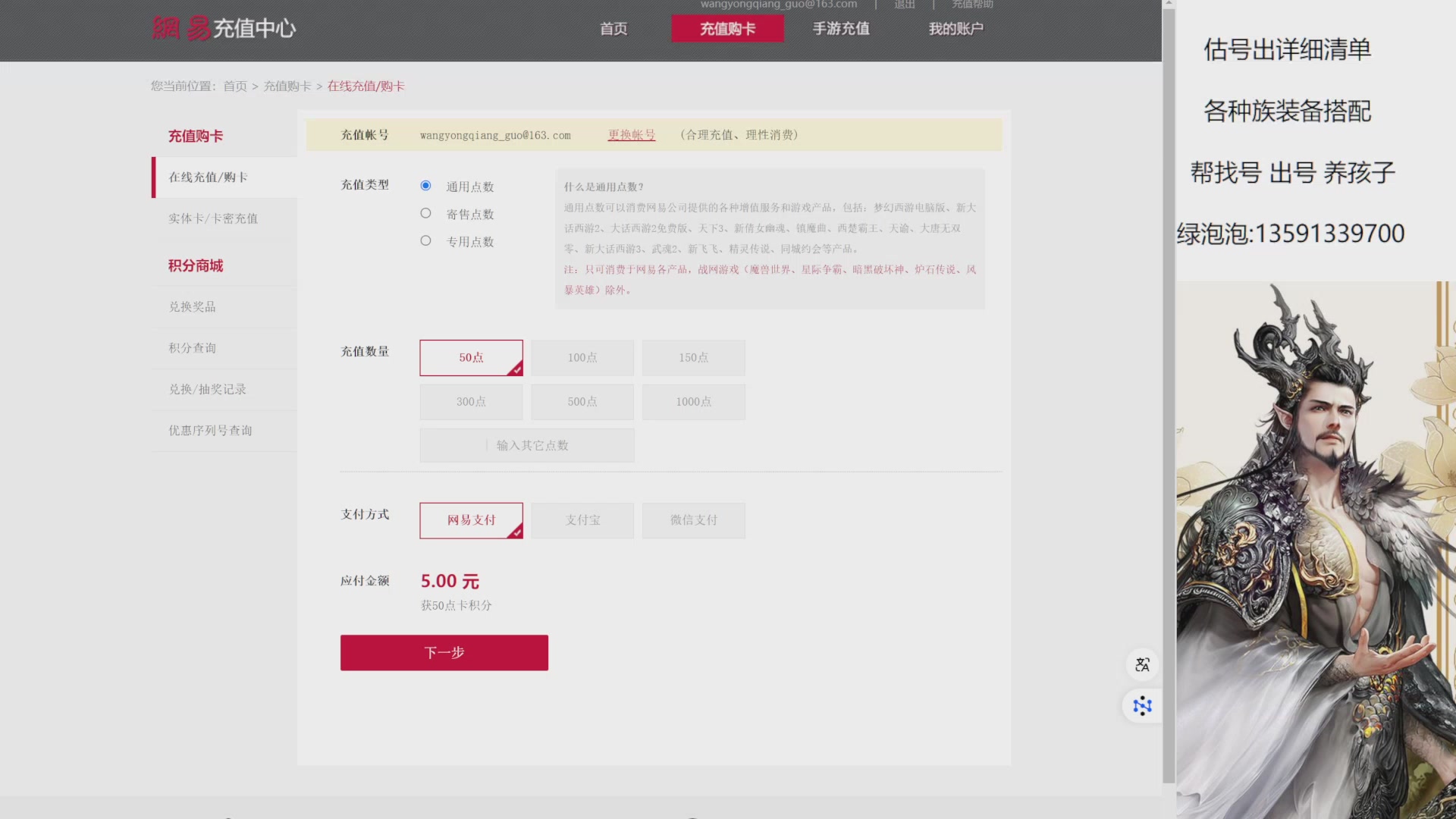Click the 下一步 button

pyautogui.click(x=444, y=653)
